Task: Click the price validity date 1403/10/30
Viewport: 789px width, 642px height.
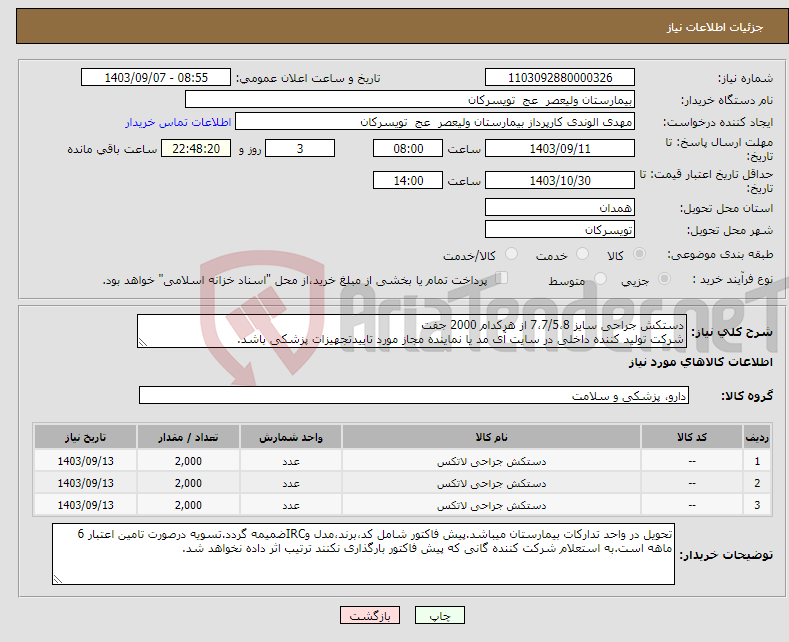Action: (x=560, y=180)
